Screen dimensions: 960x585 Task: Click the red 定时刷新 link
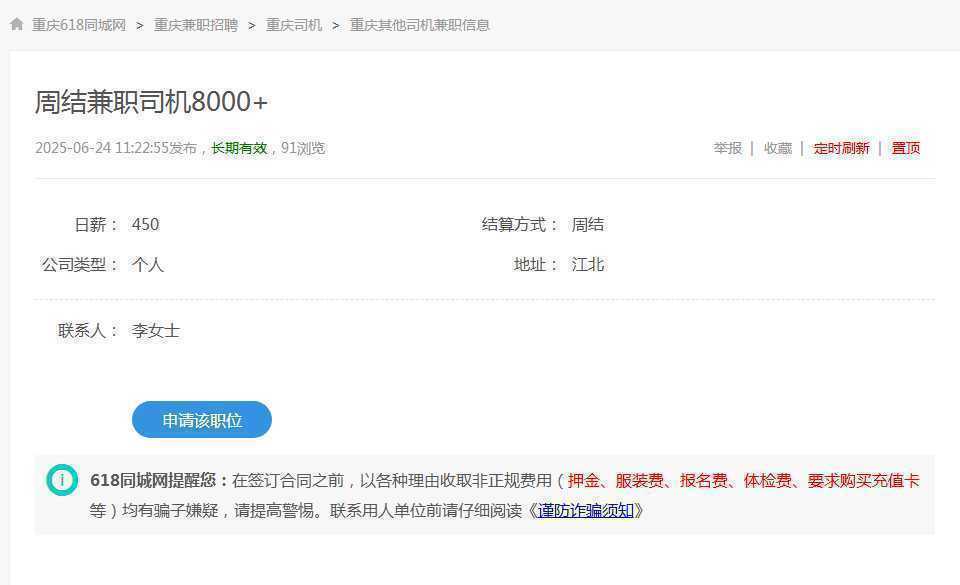[x=842, y=148]
